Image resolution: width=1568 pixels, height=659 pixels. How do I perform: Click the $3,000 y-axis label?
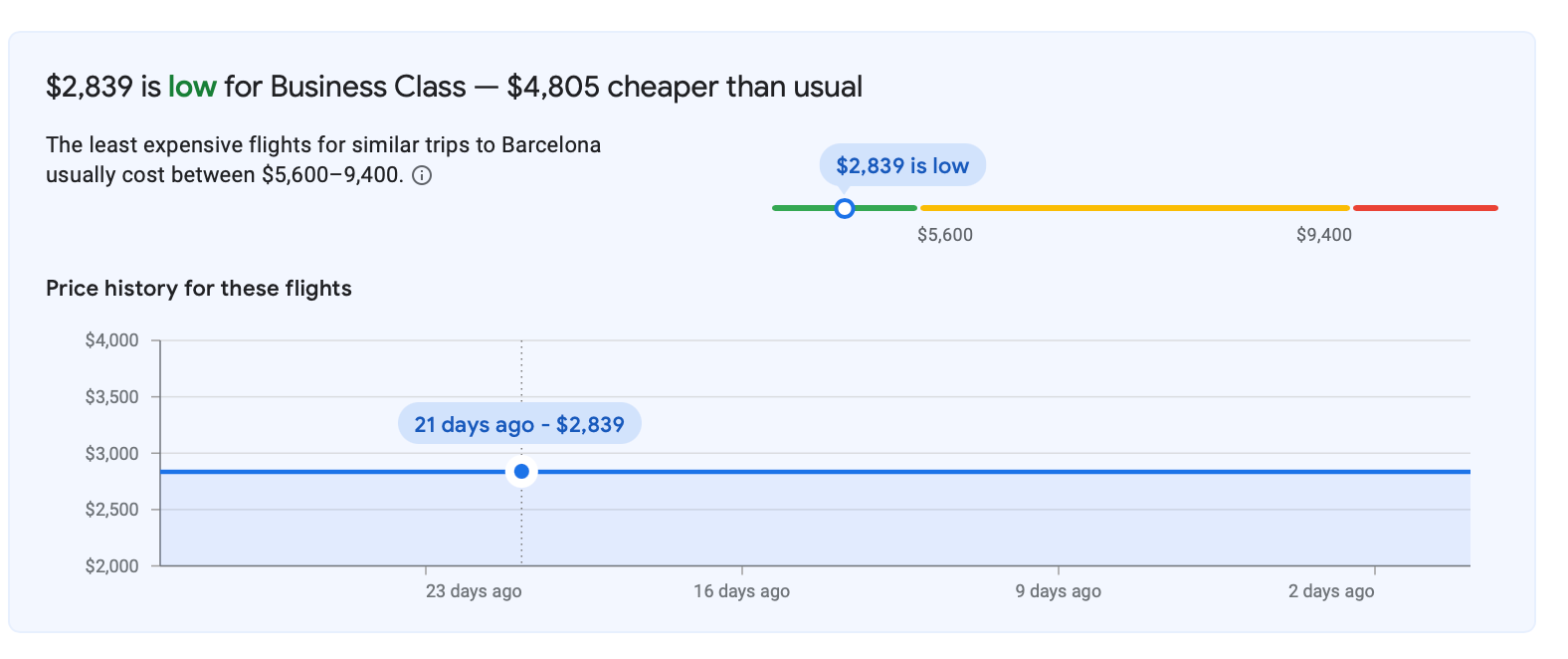coord(112,454)
